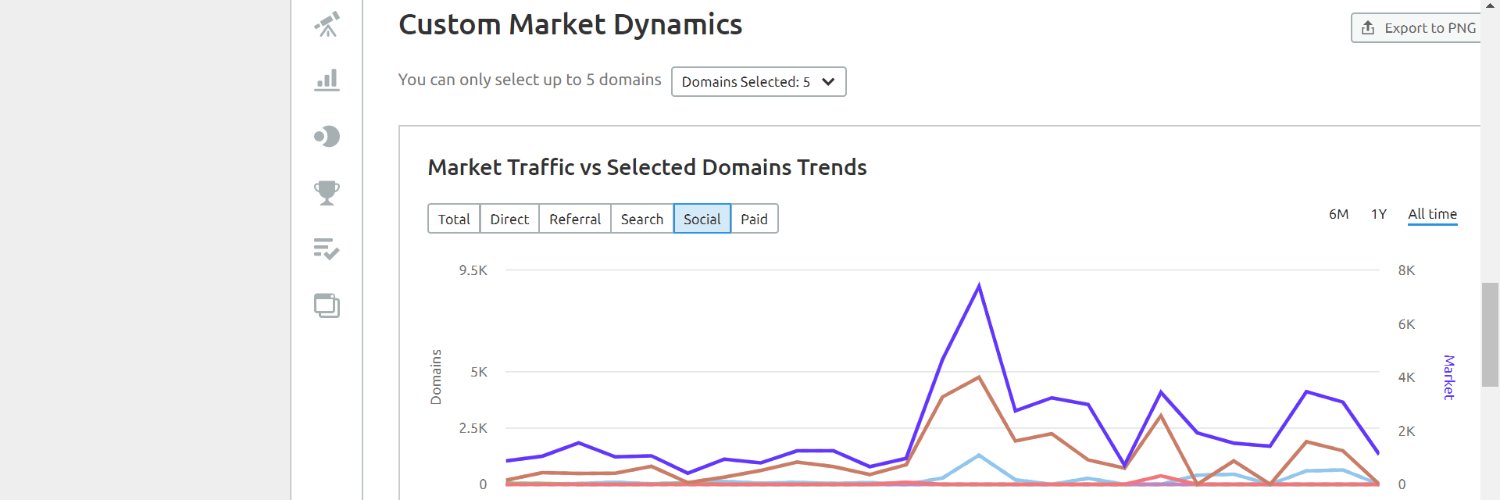Switch to the Direct traffic tab
Image resolution: width=1500 pixels, height=500 pixels.
(509, 219)
